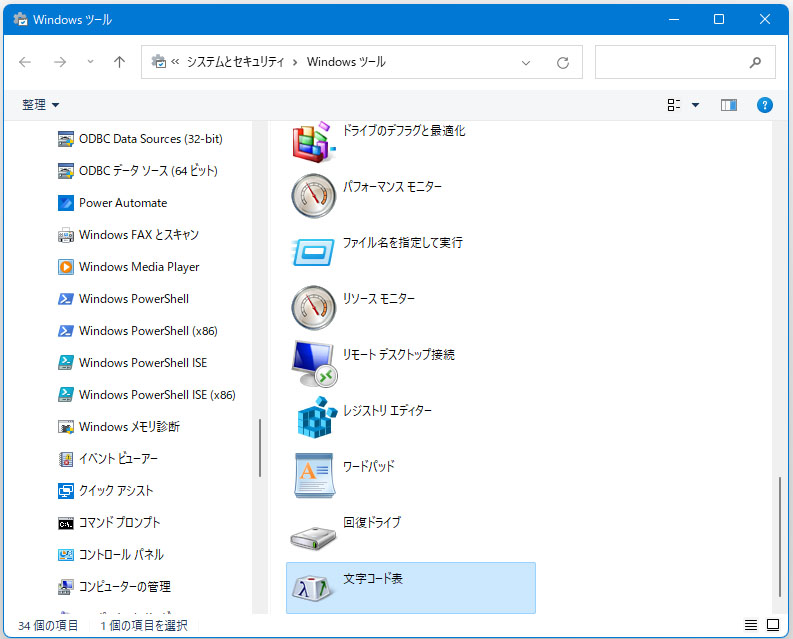Viewport: 793px width, 639px height.
Task: Select the レジストリ エディター cube icon
Action: point(317,417)
